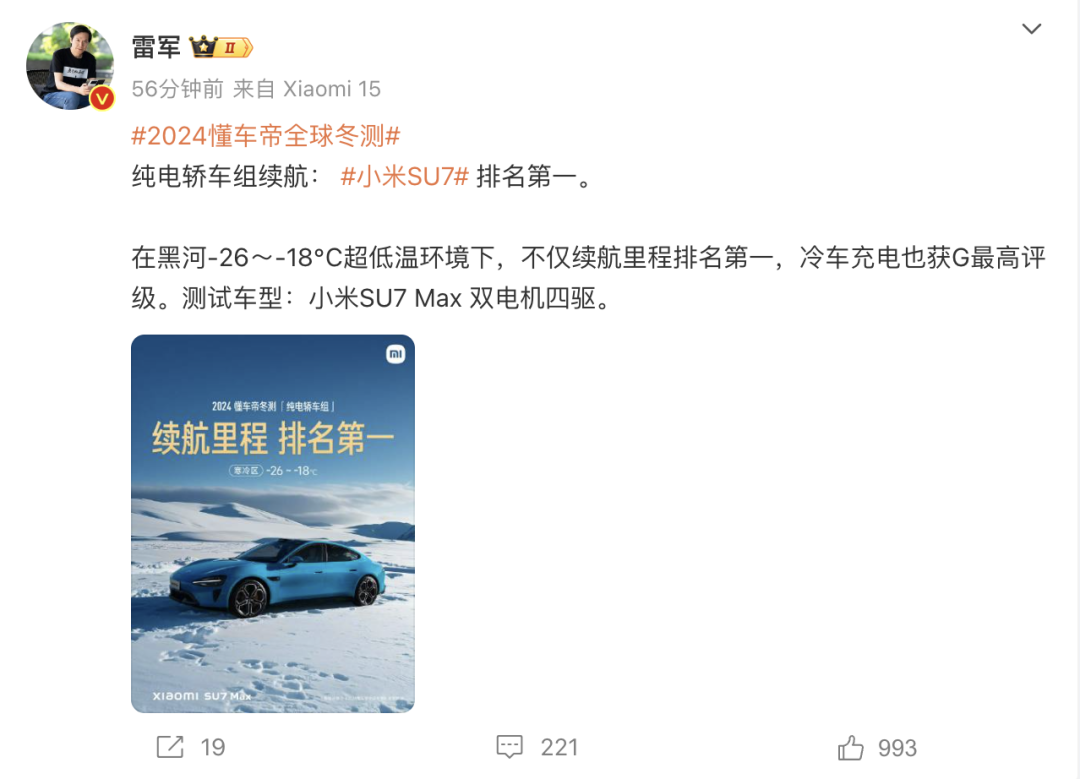The height and width of the screenshot is (779, 1080).
Task: Open hashtag #2024懂车帝全球冬测#
Action: point(266,136)
